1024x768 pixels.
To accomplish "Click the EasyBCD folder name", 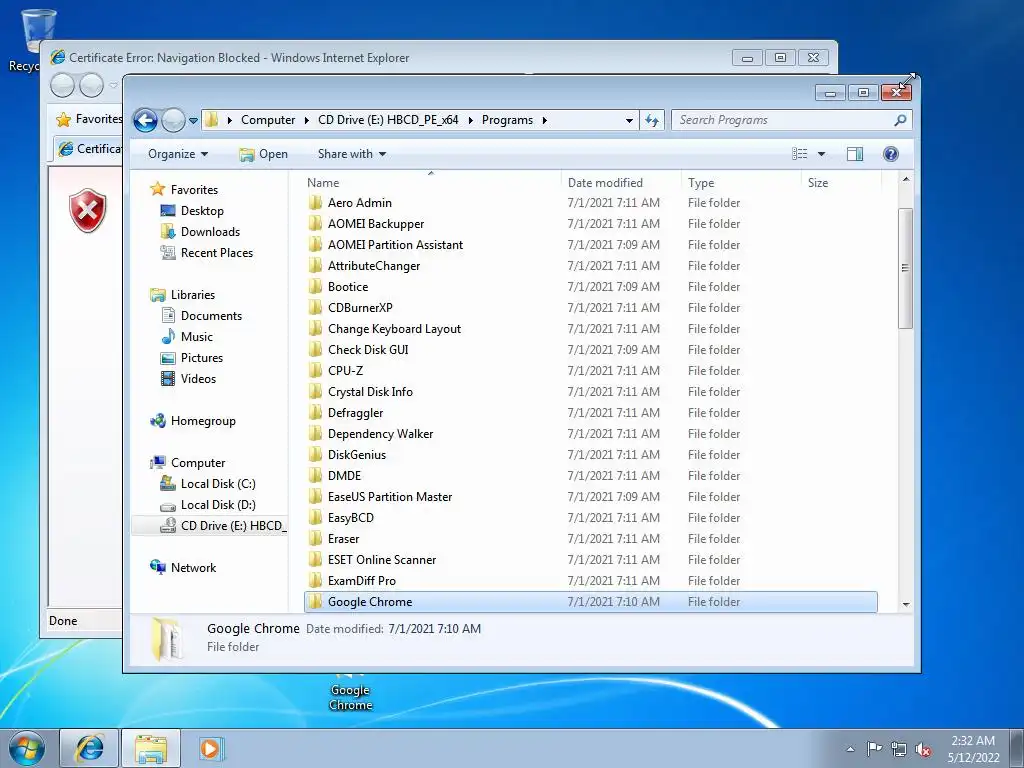I will 351,518.
